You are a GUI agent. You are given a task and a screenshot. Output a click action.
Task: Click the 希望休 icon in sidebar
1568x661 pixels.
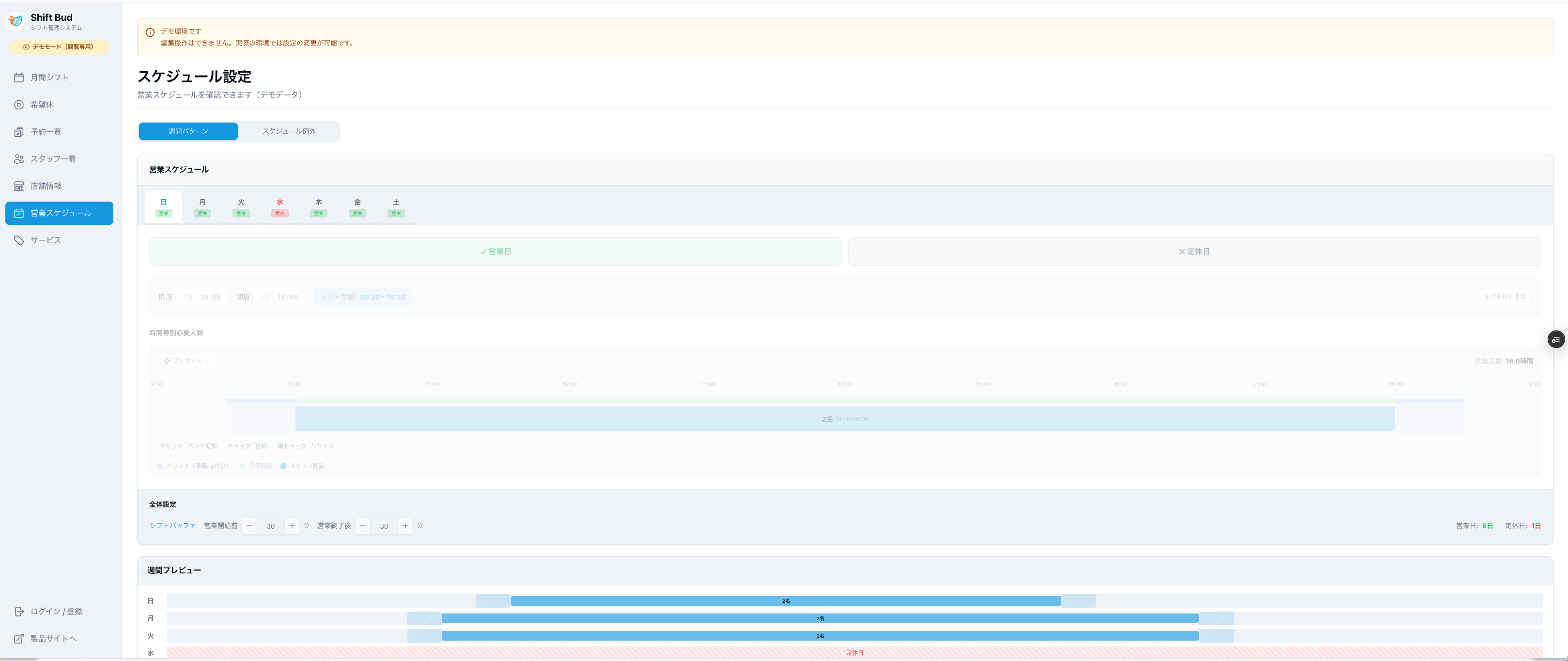point(19,105)
